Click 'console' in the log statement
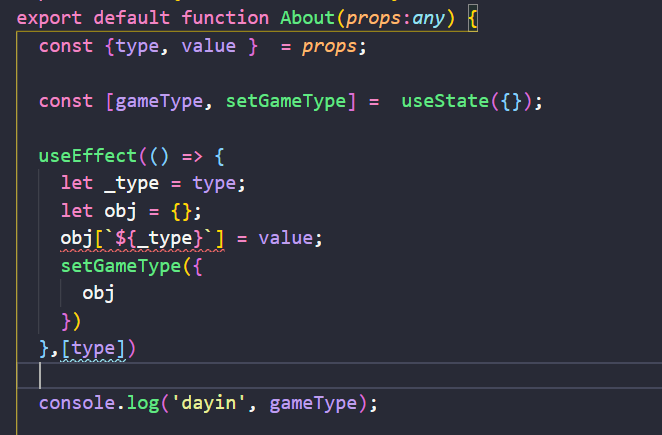 point(77,402)
